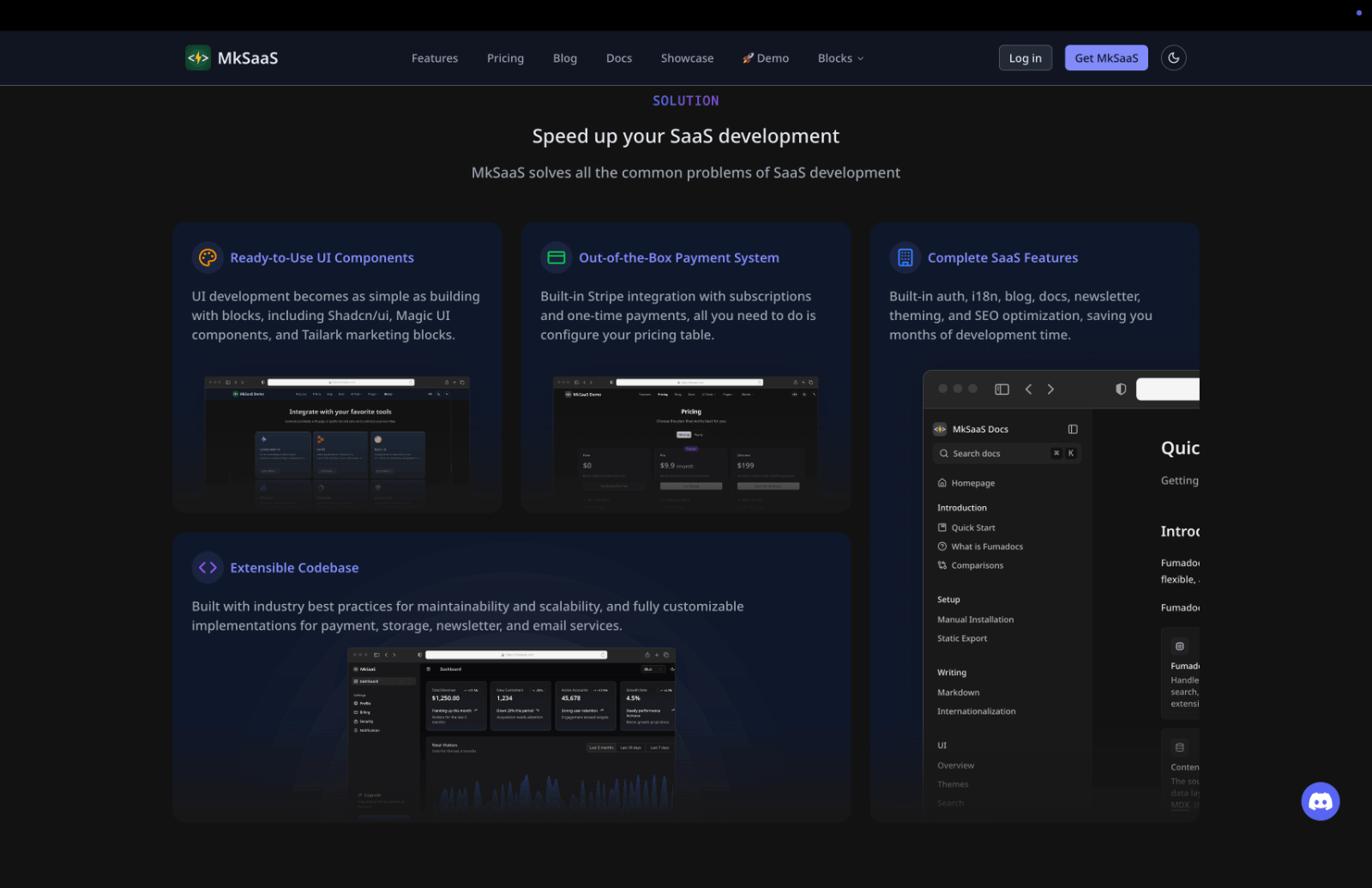Screen dimensions: 1372x888
Task: Click the Extensible Codebase heading
Action: coord(294,567)
